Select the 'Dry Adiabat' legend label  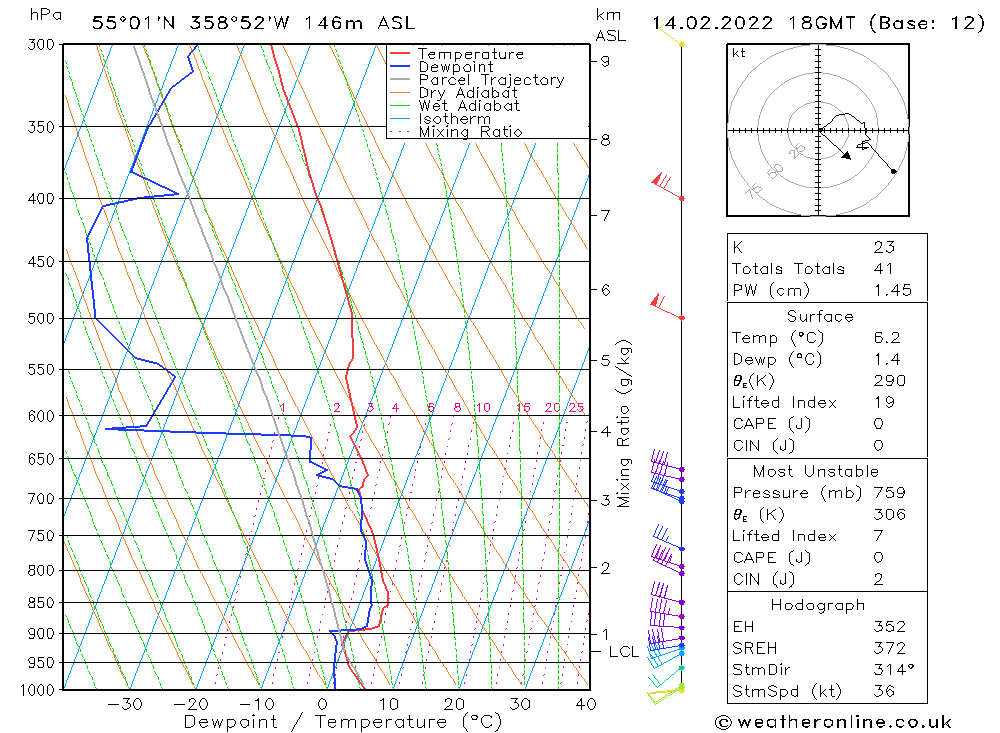[x=467, y=93]
